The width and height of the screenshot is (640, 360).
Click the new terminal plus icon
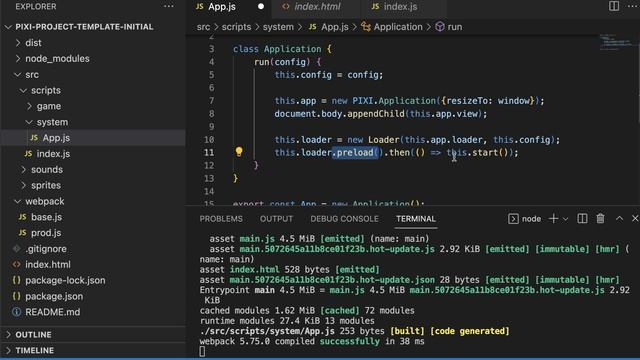click(x=553, y=219)
